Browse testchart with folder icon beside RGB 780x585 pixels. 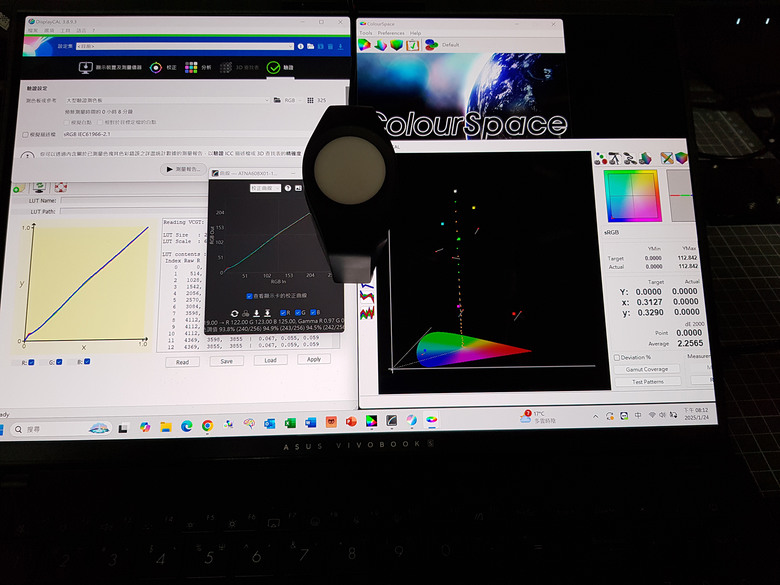click(x=277, y=100)
